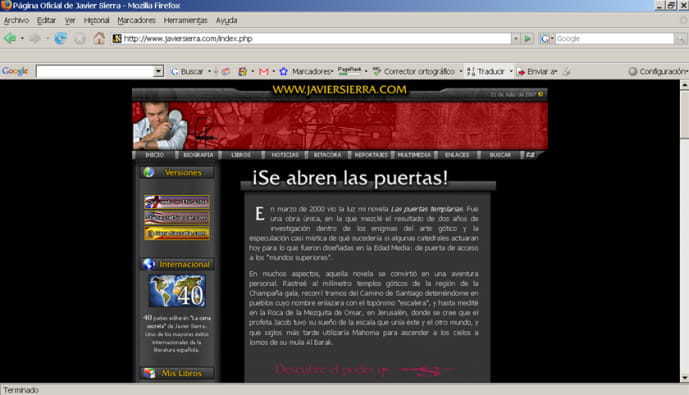Open the Archivo menu
Screen dimensions: 689x395
[16, 20]
